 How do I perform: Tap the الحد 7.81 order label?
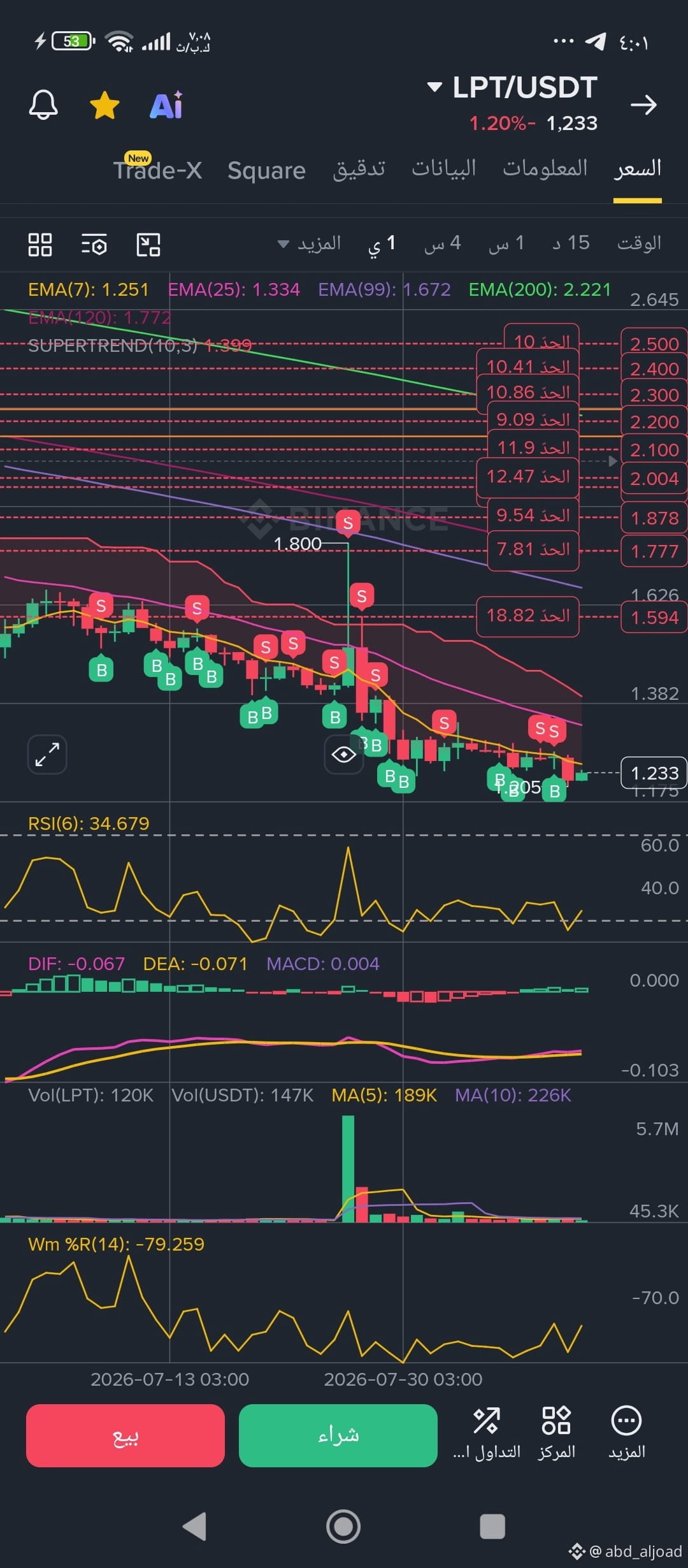[533, 549]
